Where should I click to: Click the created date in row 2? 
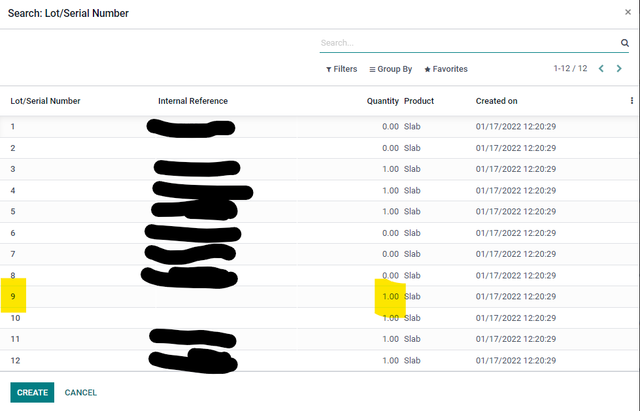tap(516, 148)
